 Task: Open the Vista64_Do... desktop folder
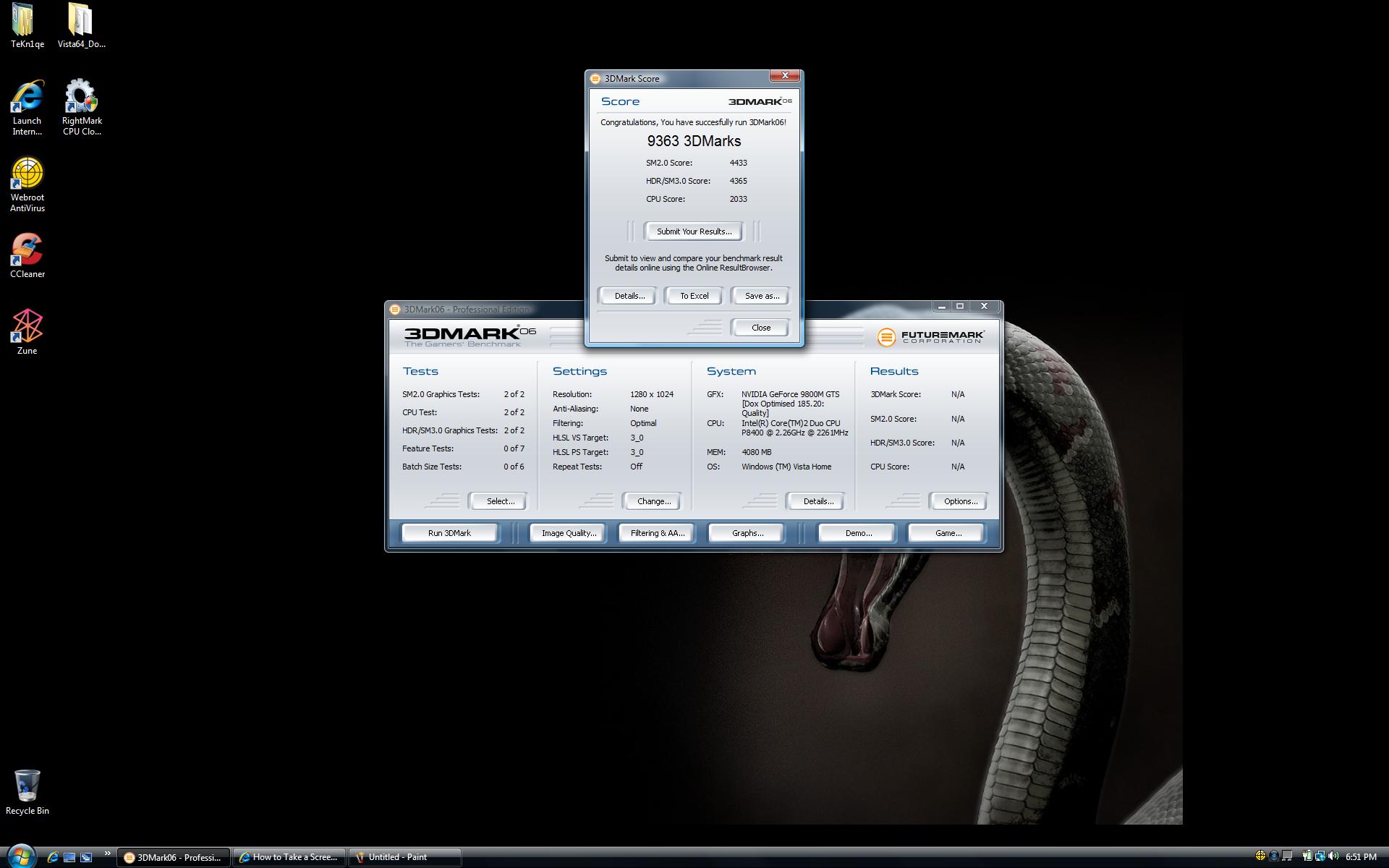(x=81, y=25)
